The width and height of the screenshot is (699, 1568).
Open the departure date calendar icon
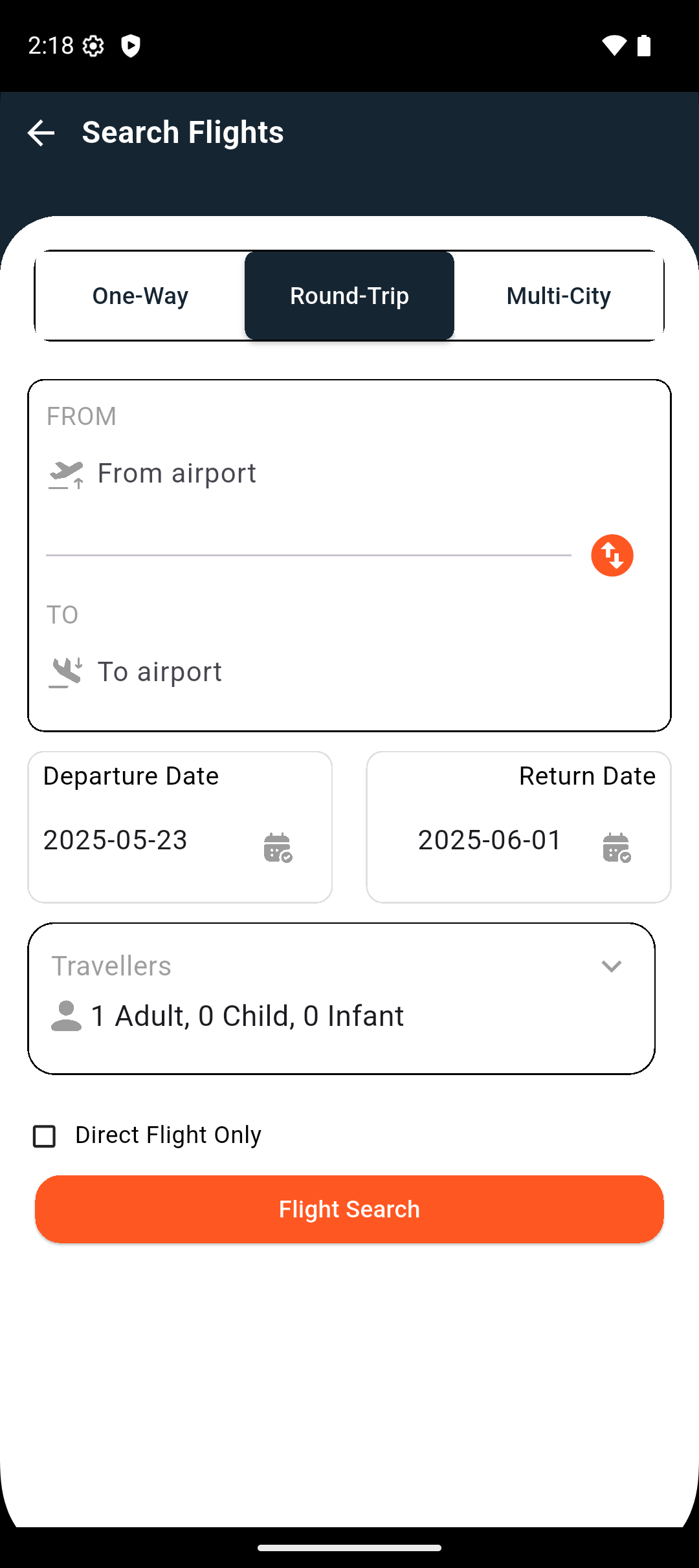278,847
